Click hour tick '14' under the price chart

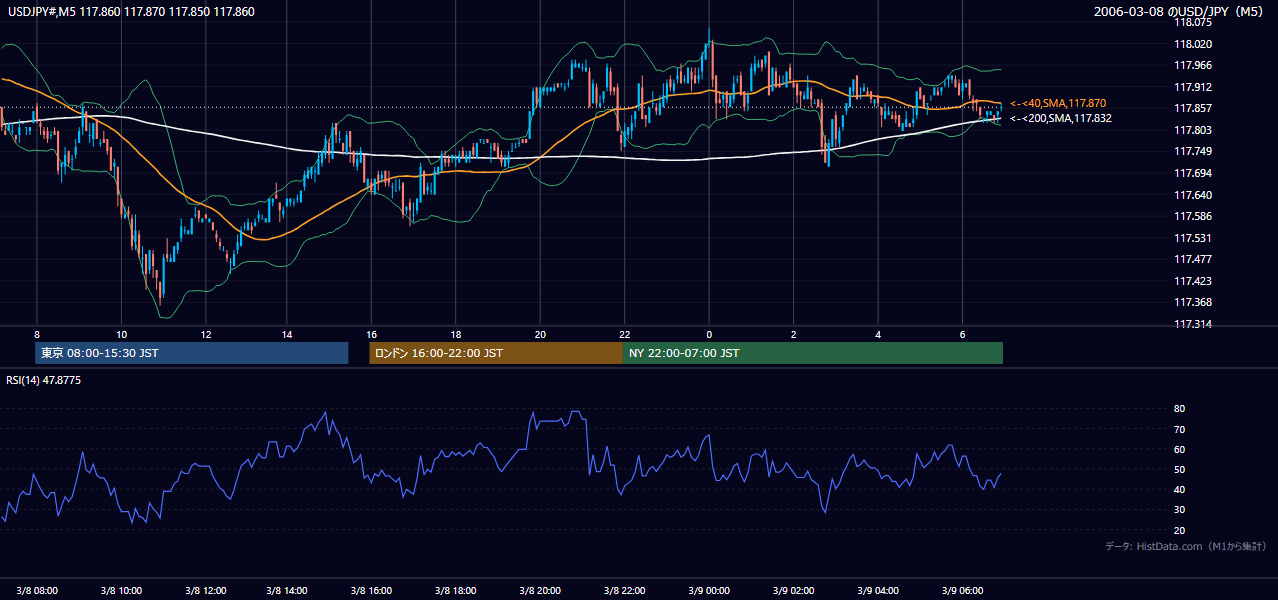point(288,334)
